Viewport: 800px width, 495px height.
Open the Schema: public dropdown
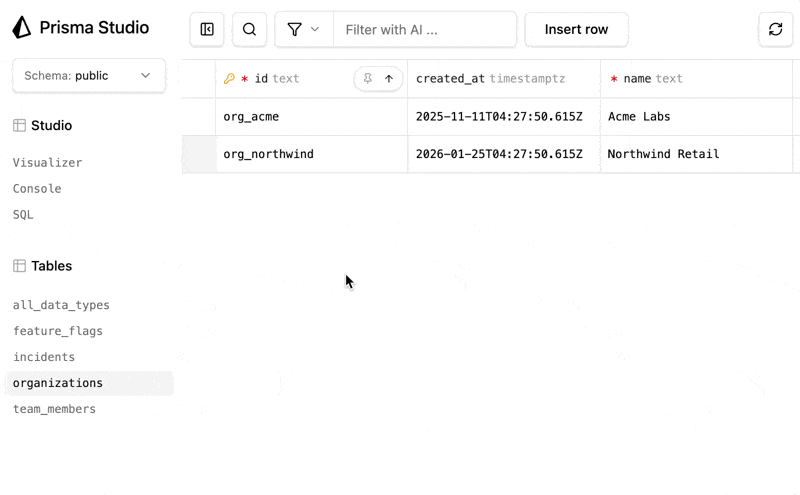click(88, 76)
